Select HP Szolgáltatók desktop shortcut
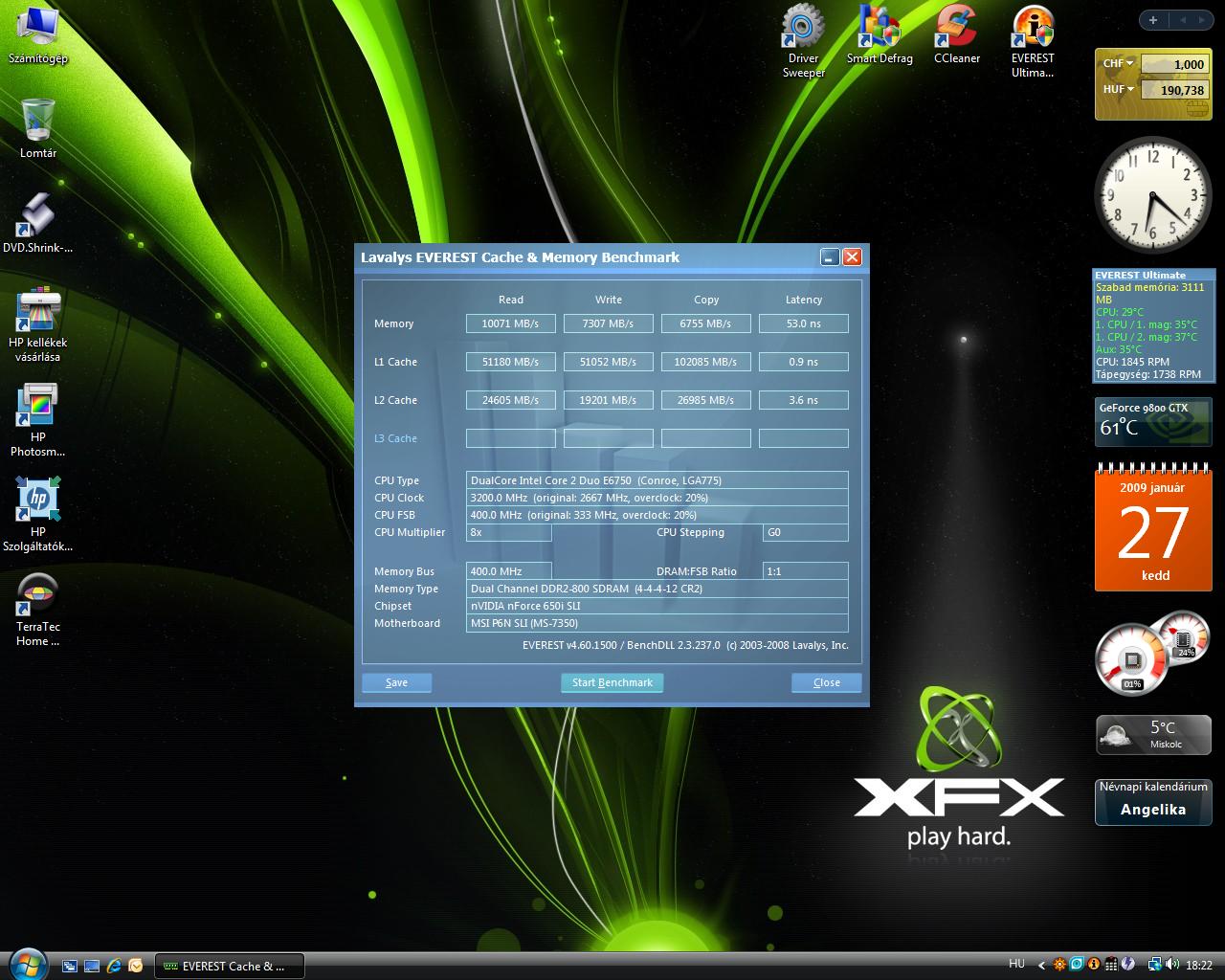Viewport: 1225px width, 980px height. point(37,515)
